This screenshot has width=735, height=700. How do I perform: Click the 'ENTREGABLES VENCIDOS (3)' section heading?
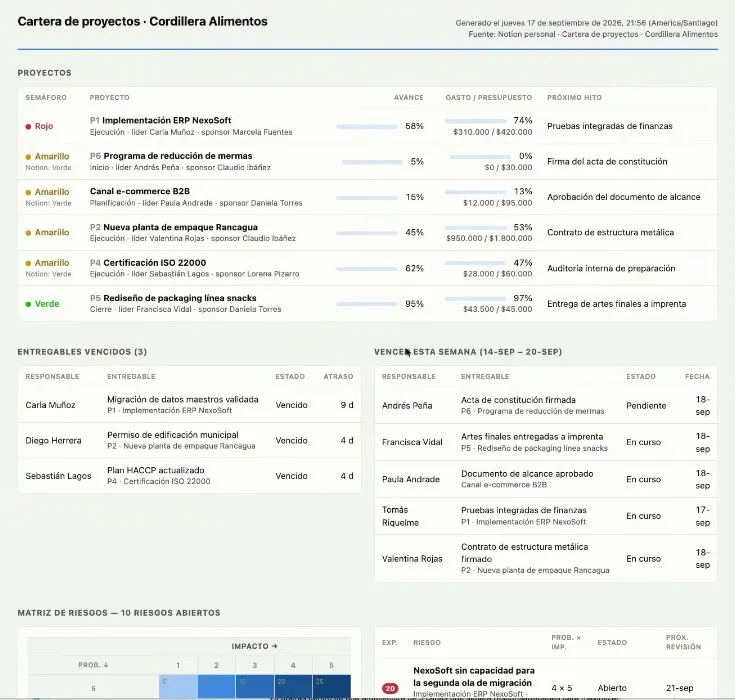(x=82, y=352)
